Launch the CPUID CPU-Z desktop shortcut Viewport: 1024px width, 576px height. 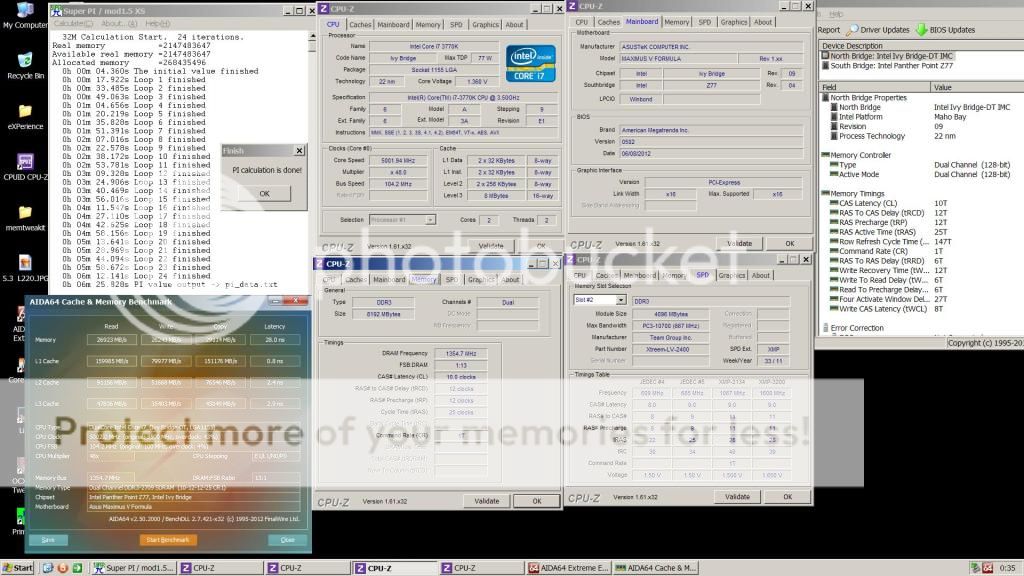coord(25,167)
